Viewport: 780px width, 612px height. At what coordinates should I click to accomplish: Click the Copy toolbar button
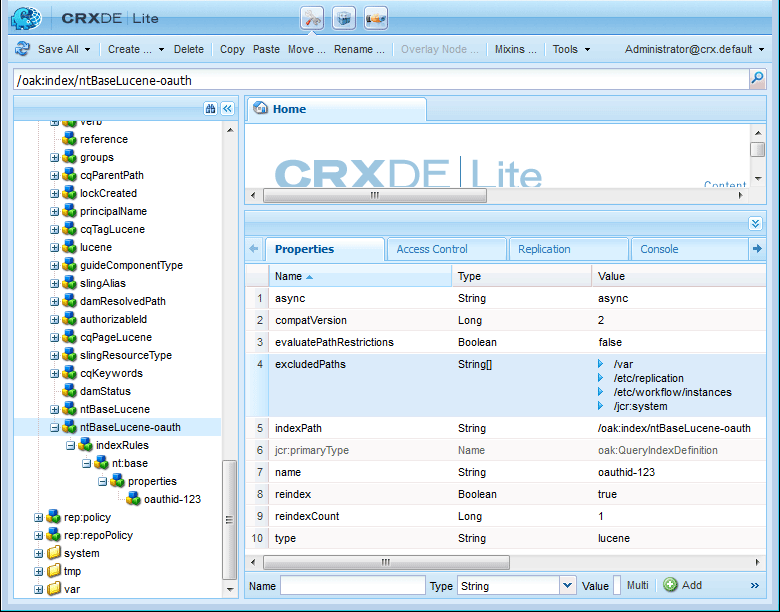tap(232, 49)
